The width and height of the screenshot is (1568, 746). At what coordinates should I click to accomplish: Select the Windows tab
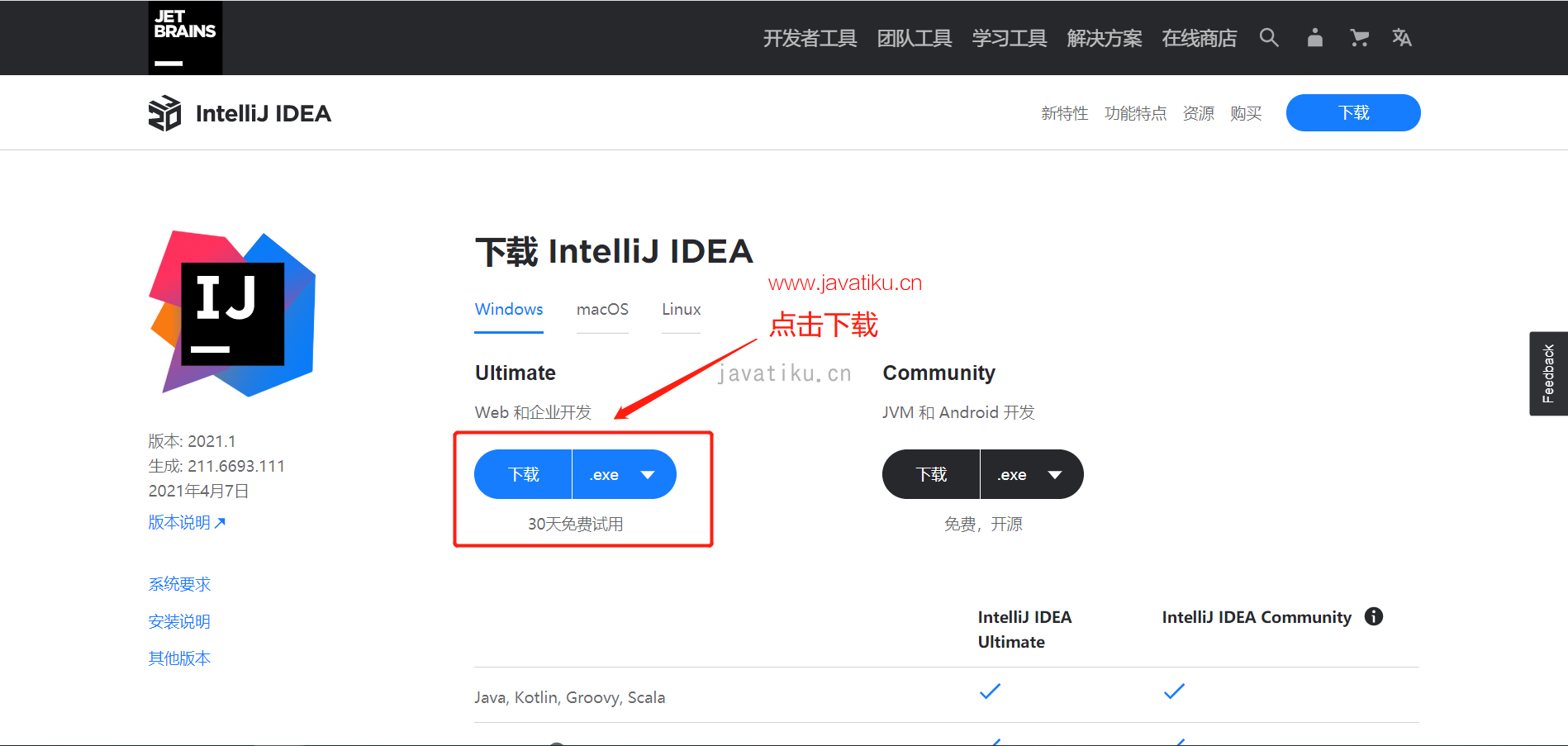(x=509, y=309)
